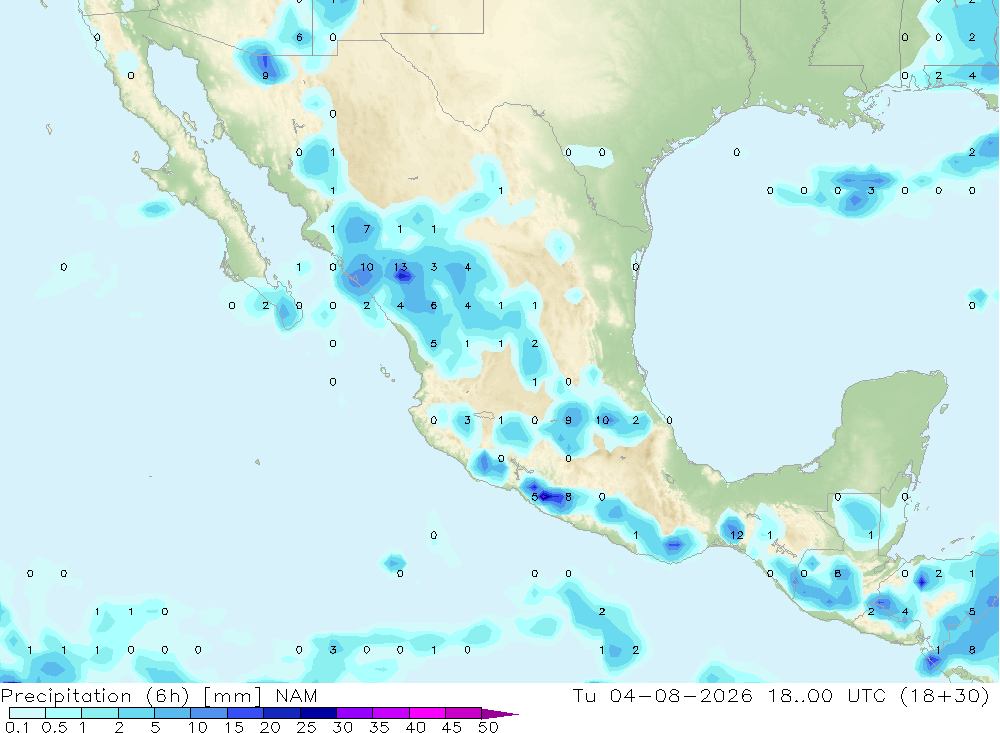Click the '45' legend label
The width and height of the screenshot is (1000, 733).
[452, 727]
